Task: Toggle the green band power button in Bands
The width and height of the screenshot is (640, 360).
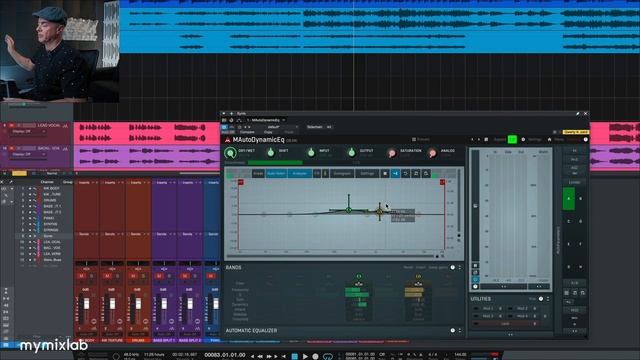Action: pos(359,276)
